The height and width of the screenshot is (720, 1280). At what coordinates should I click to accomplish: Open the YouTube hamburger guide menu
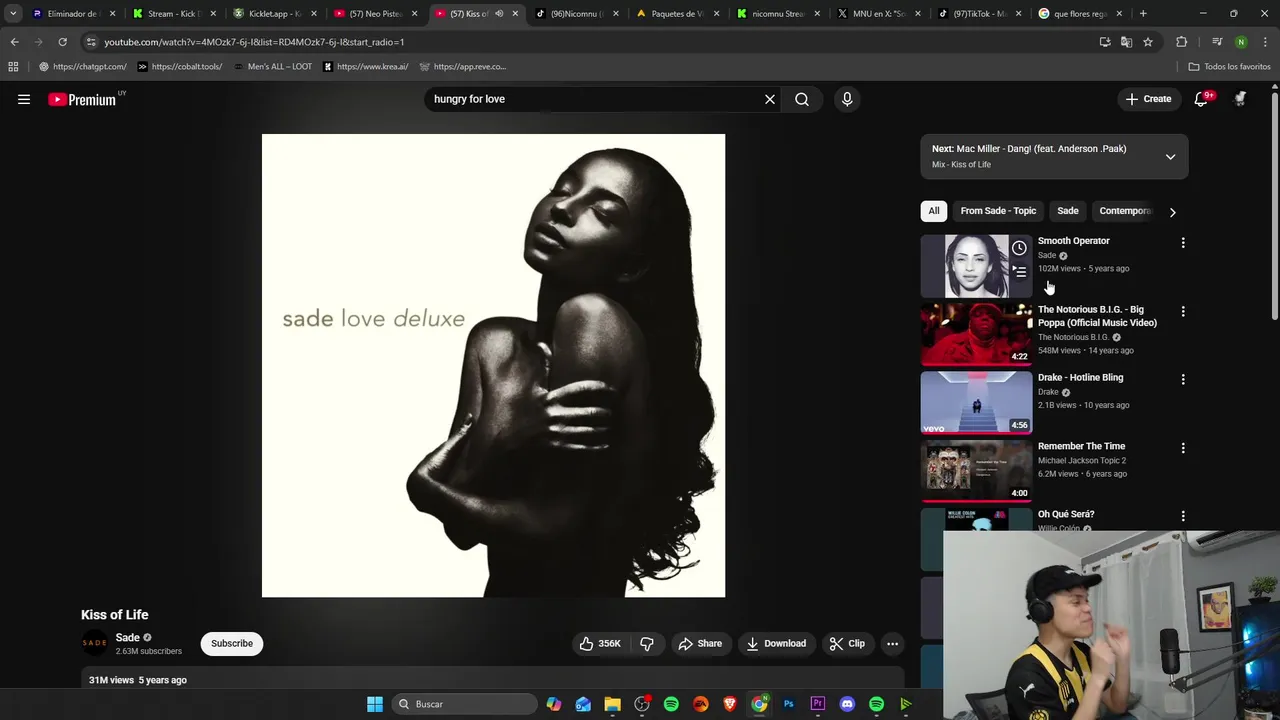24,99
